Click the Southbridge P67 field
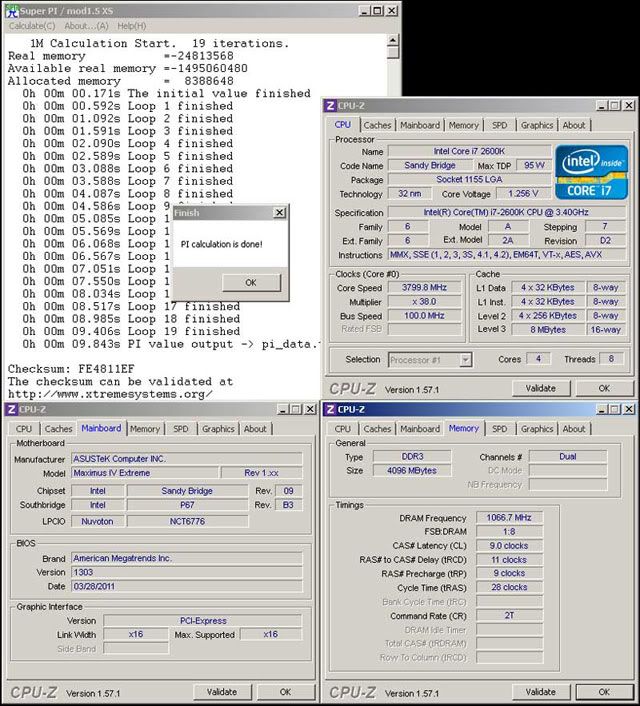 pyautogui.click(x=187, y=505)
